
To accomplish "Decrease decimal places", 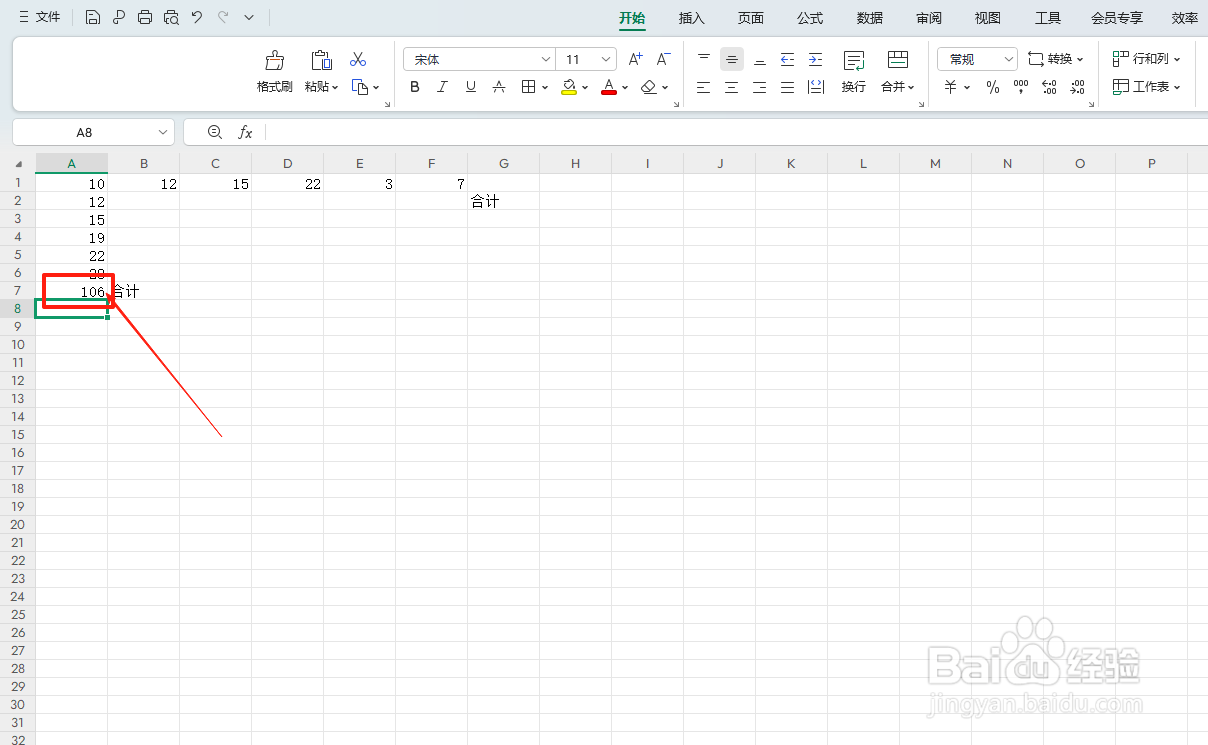I will click(x=1077, y=87).
